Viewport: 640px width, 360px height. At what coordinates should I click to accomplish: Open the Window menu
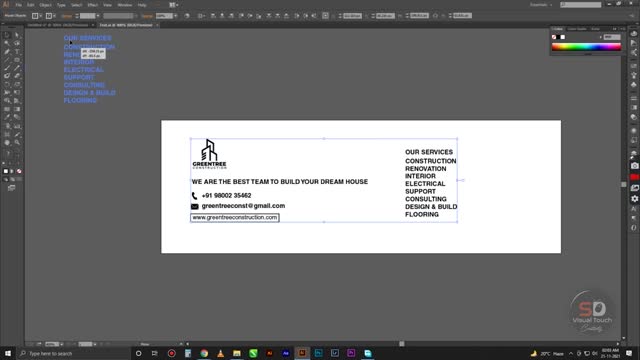(x=124, y=5)
